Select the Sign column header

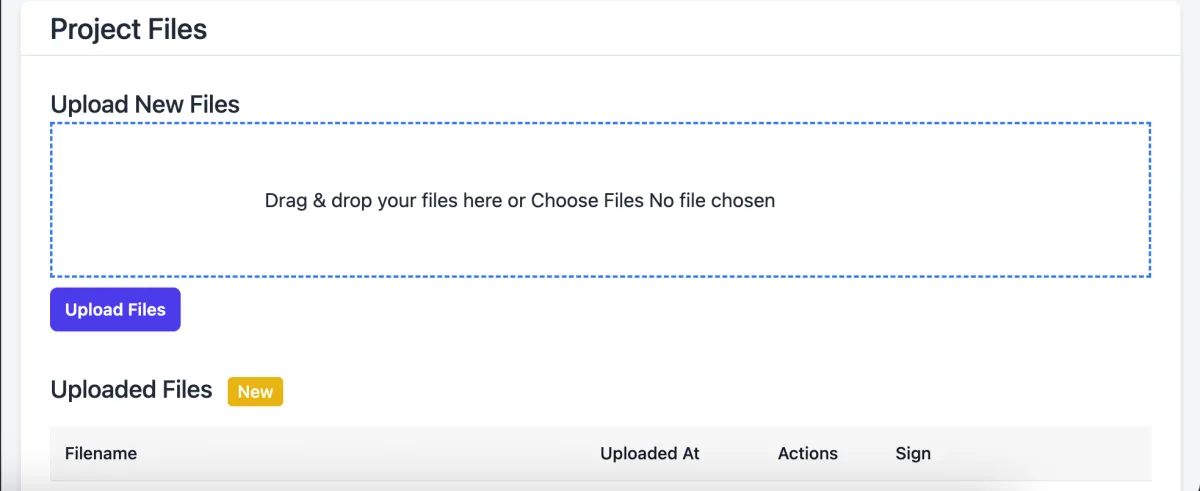pos(913,453)
